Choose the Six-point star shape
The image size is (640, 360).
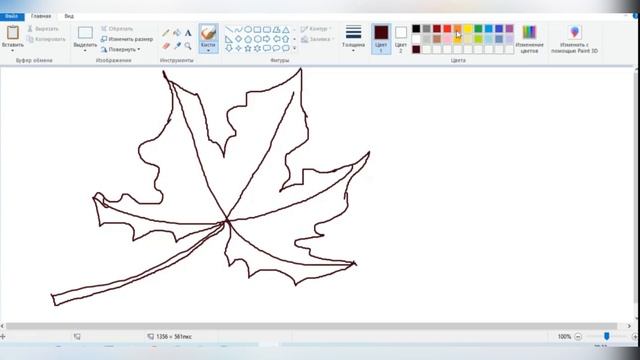pos(257,48)
